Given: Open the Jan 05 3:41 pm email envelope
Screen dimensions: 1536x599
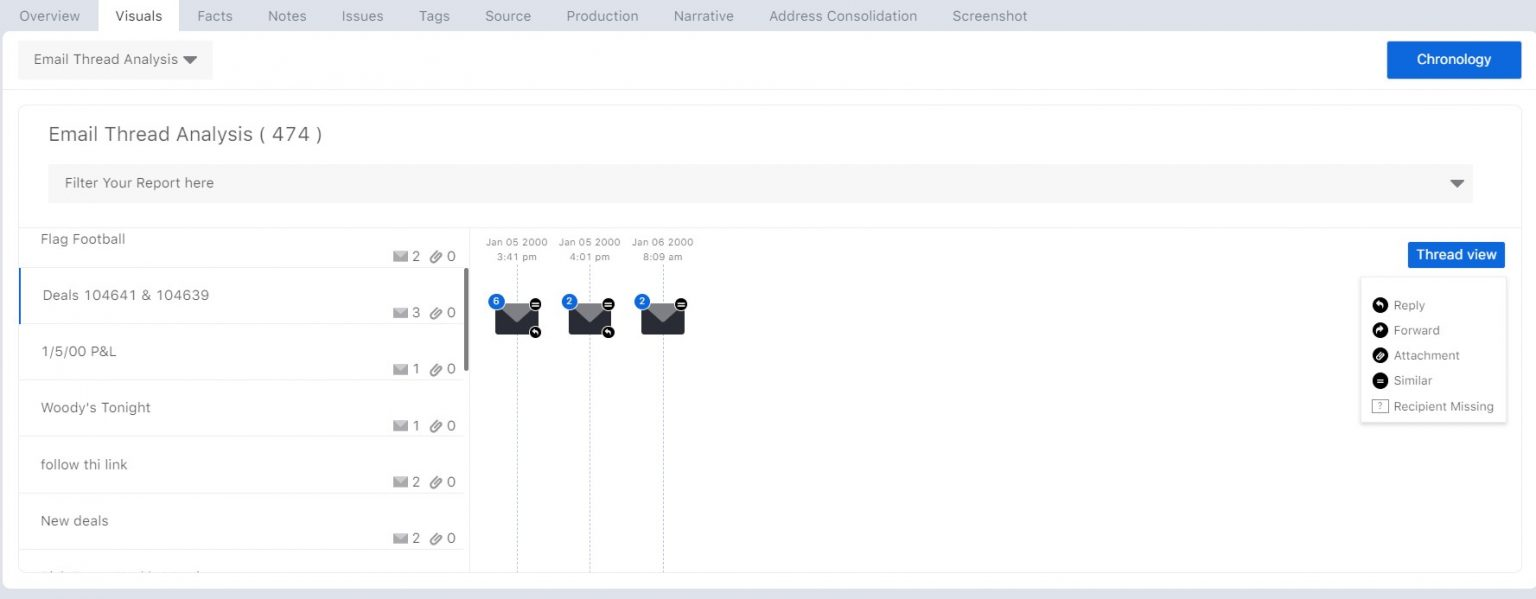Looking at the screenshot, I should click(x=517, y=319).
